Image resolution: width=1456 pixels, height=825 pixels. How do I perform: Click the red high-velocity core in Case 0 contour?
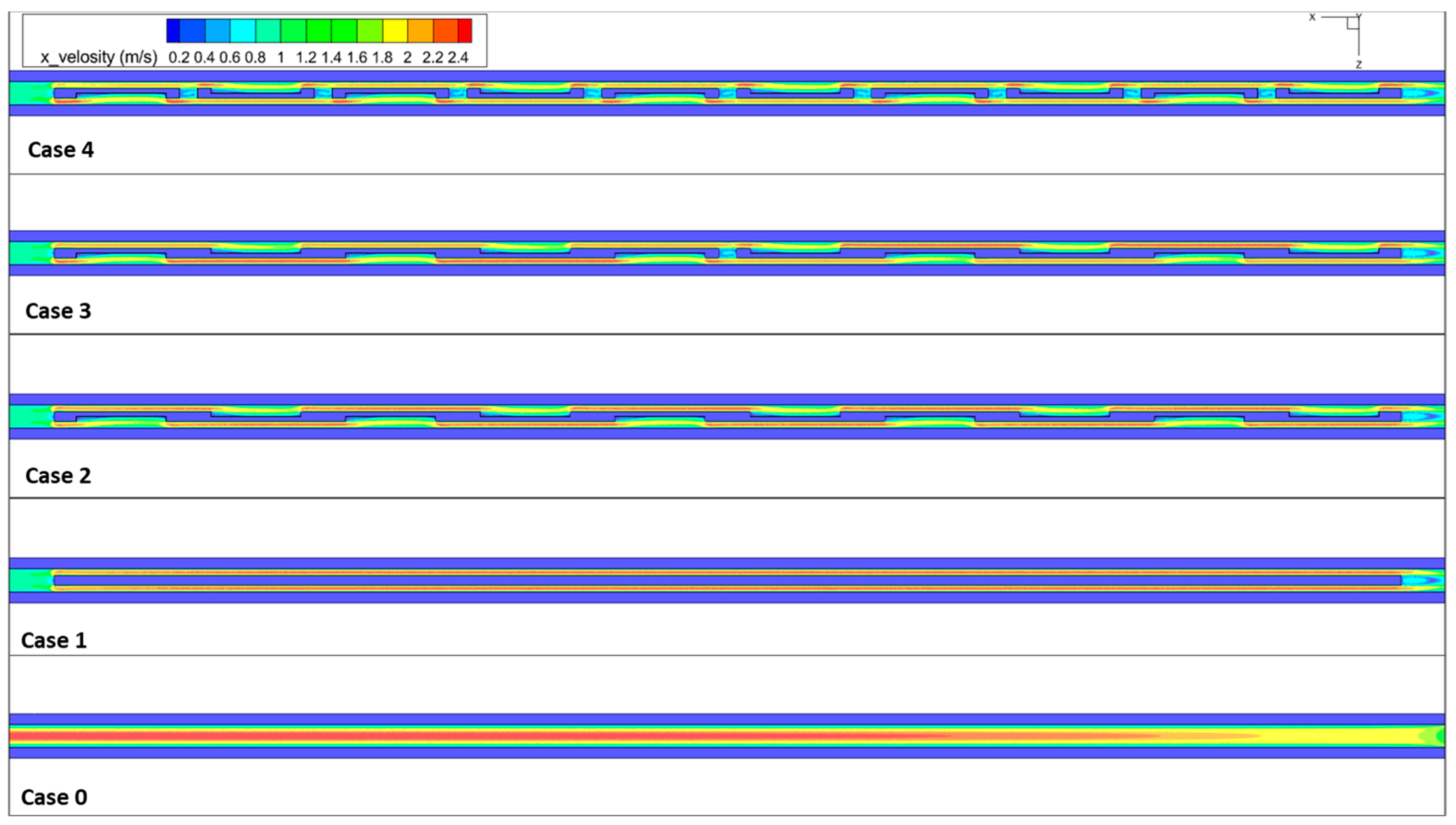(340, 736)
